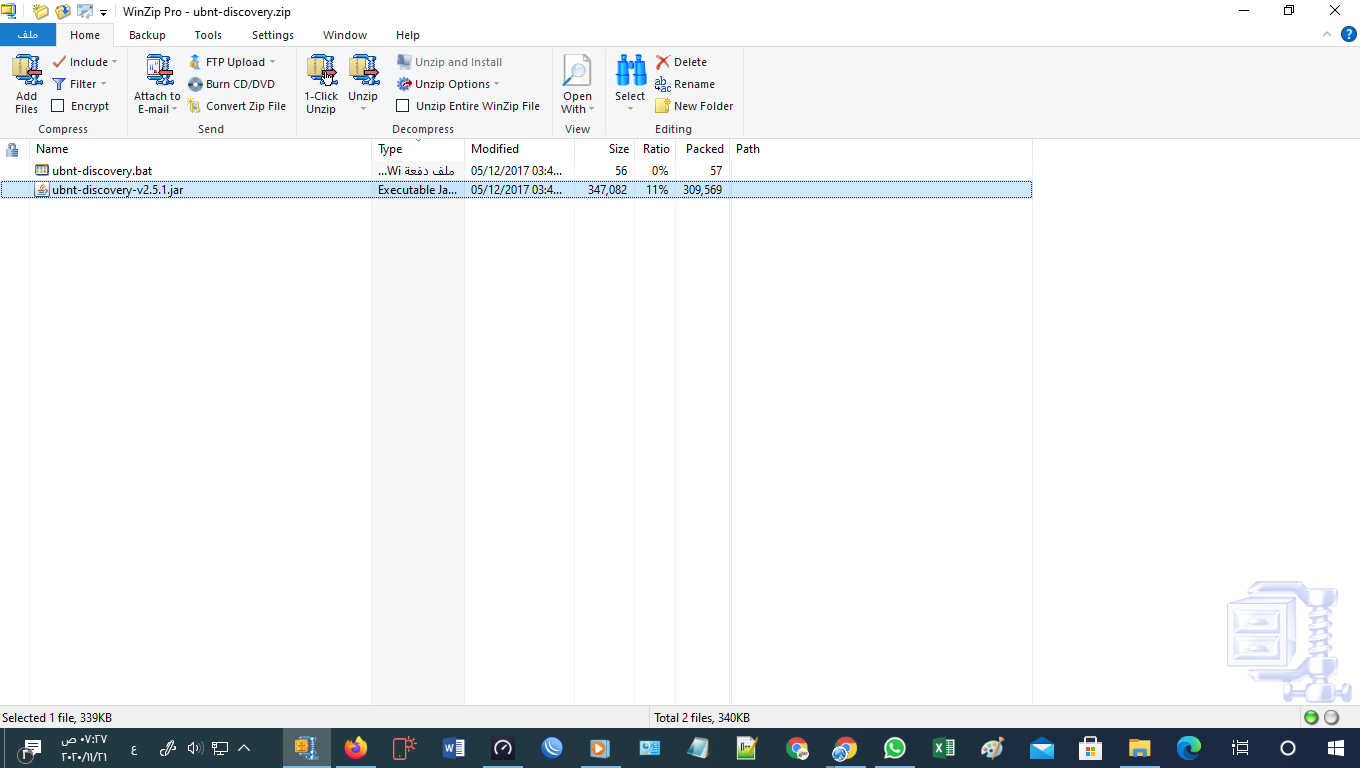Open Firefox from the taskbar
This screenshot has height=768, width=1360.
click(356, 748)
